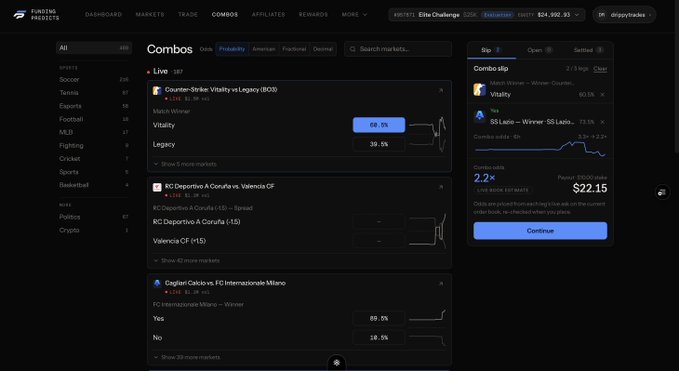Click the Live section heading
679x371 pixels.
pyautogui.click(x=160, y=71)
